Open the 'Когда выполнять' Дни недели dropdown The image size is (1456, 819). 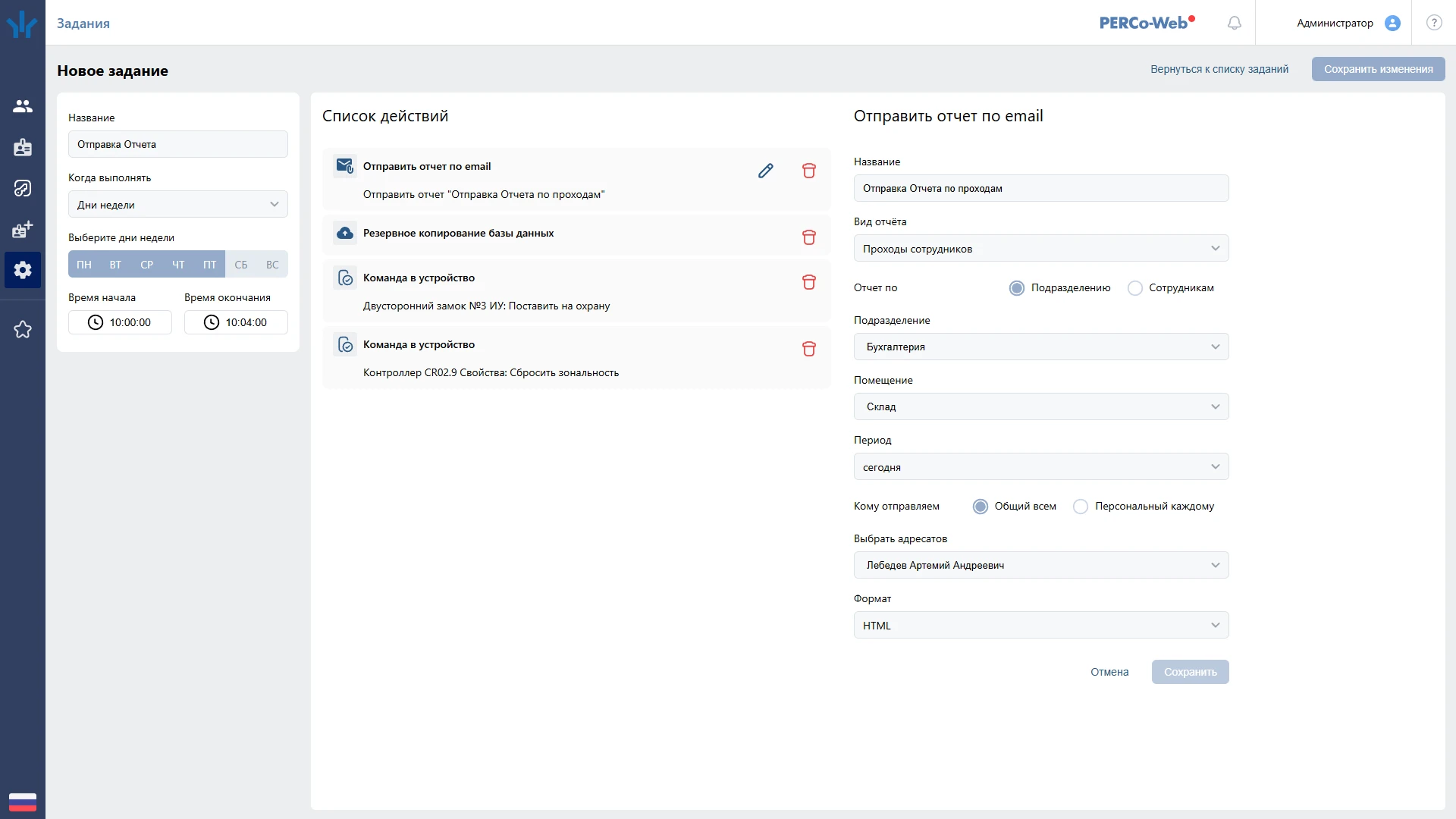point(177,205)
